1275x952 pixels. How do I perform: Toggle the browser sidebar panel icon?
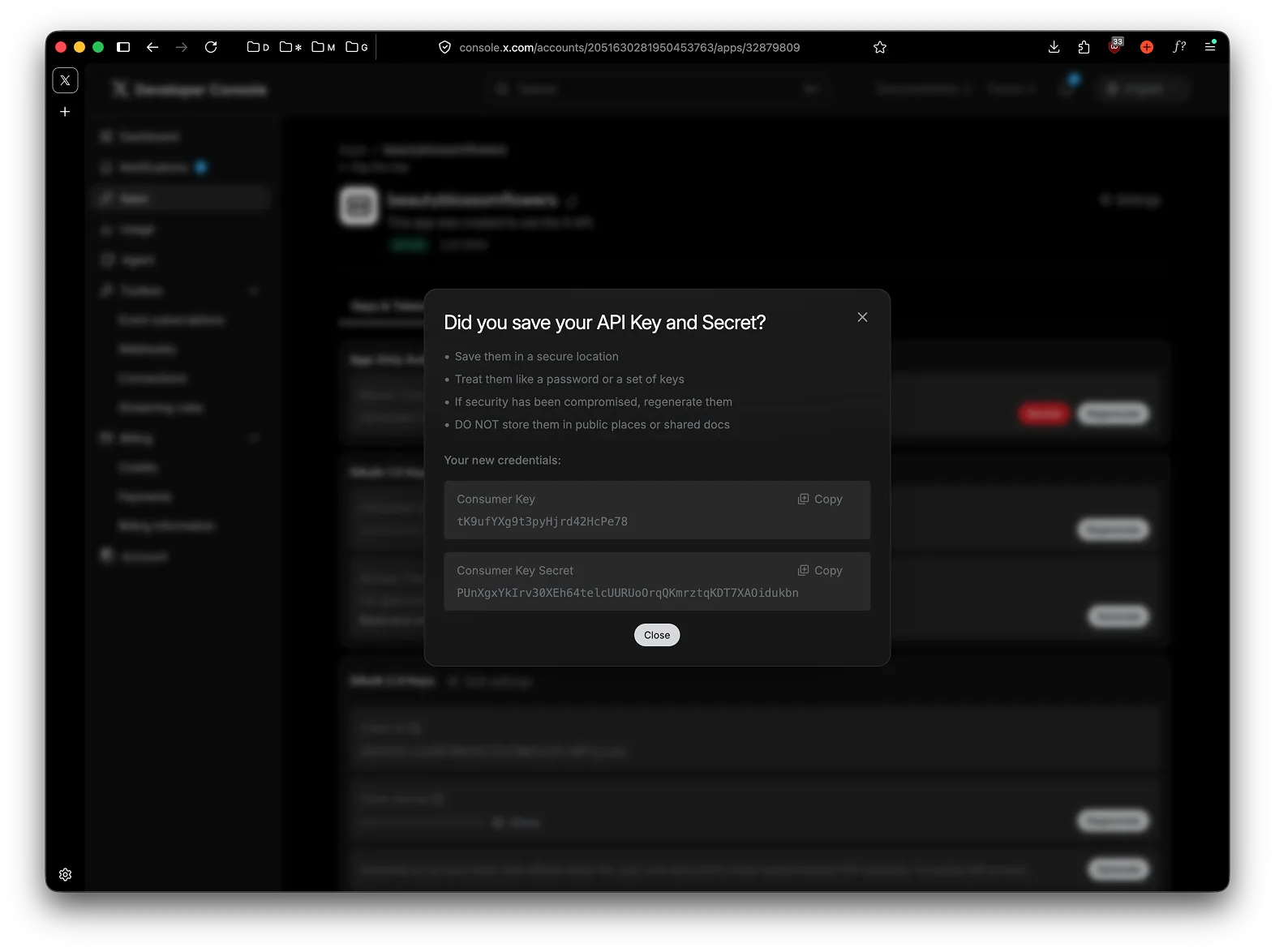pyautogui.click(x=123, y=47)
